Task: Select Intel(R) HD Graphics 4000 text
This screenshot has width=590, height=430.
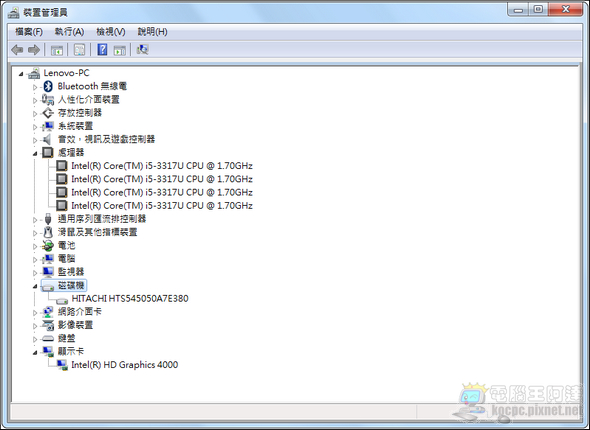Action: click(125, 365)
